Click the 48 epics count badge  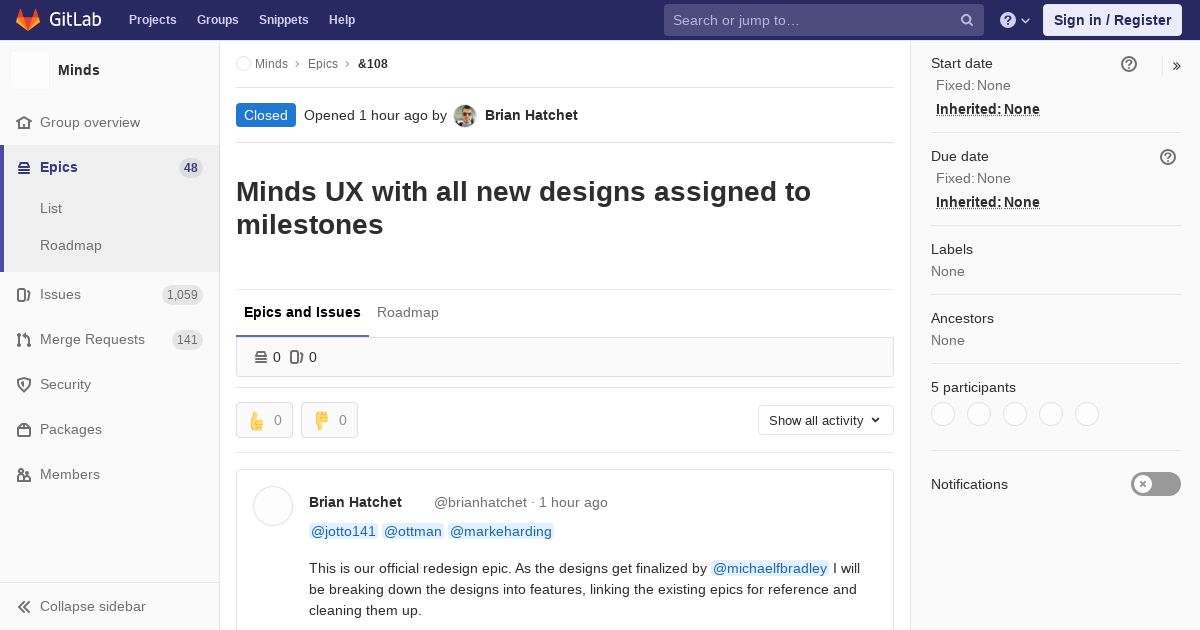pyautogui.click(x=191, y=168)
